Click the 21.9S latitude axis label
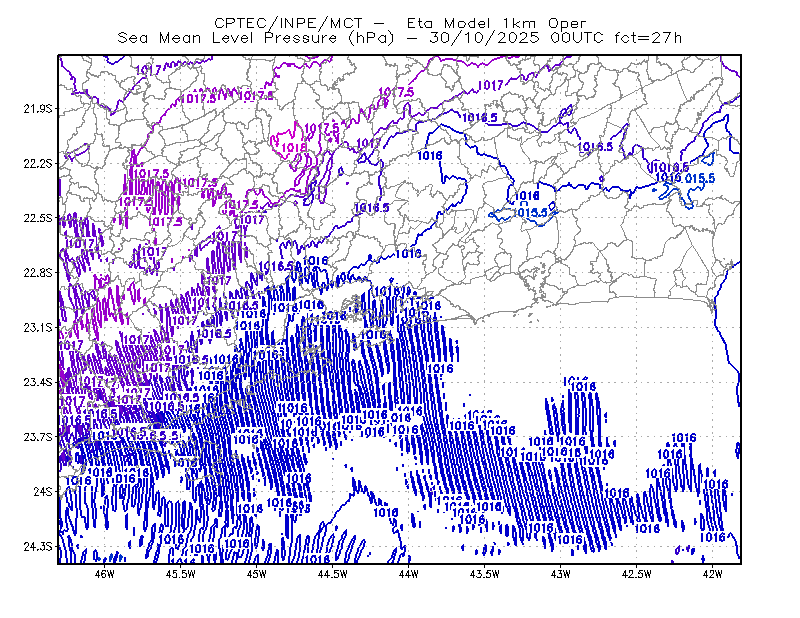This screenshot has width=800, height=618. click(38, 109)
